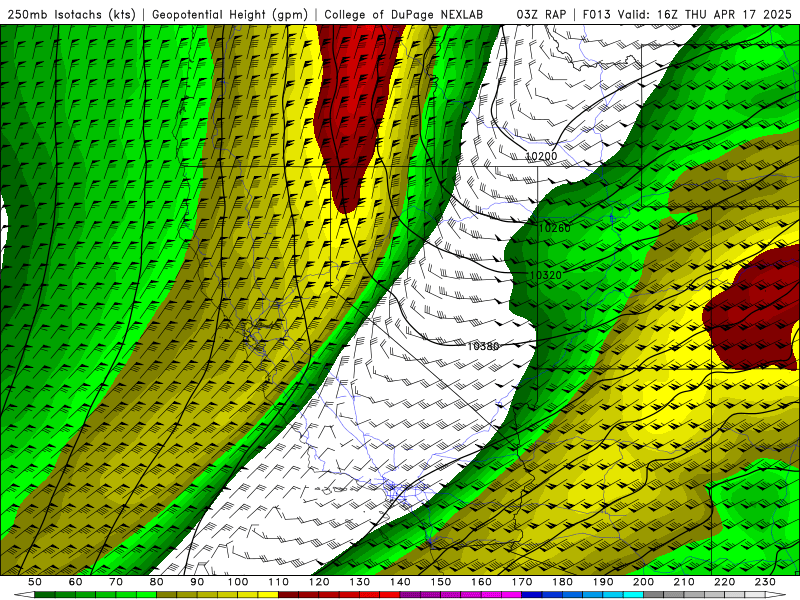Click the 190 value on the color scale
Image resolution: width=800 pixels, height=600 pixels.
603,582
